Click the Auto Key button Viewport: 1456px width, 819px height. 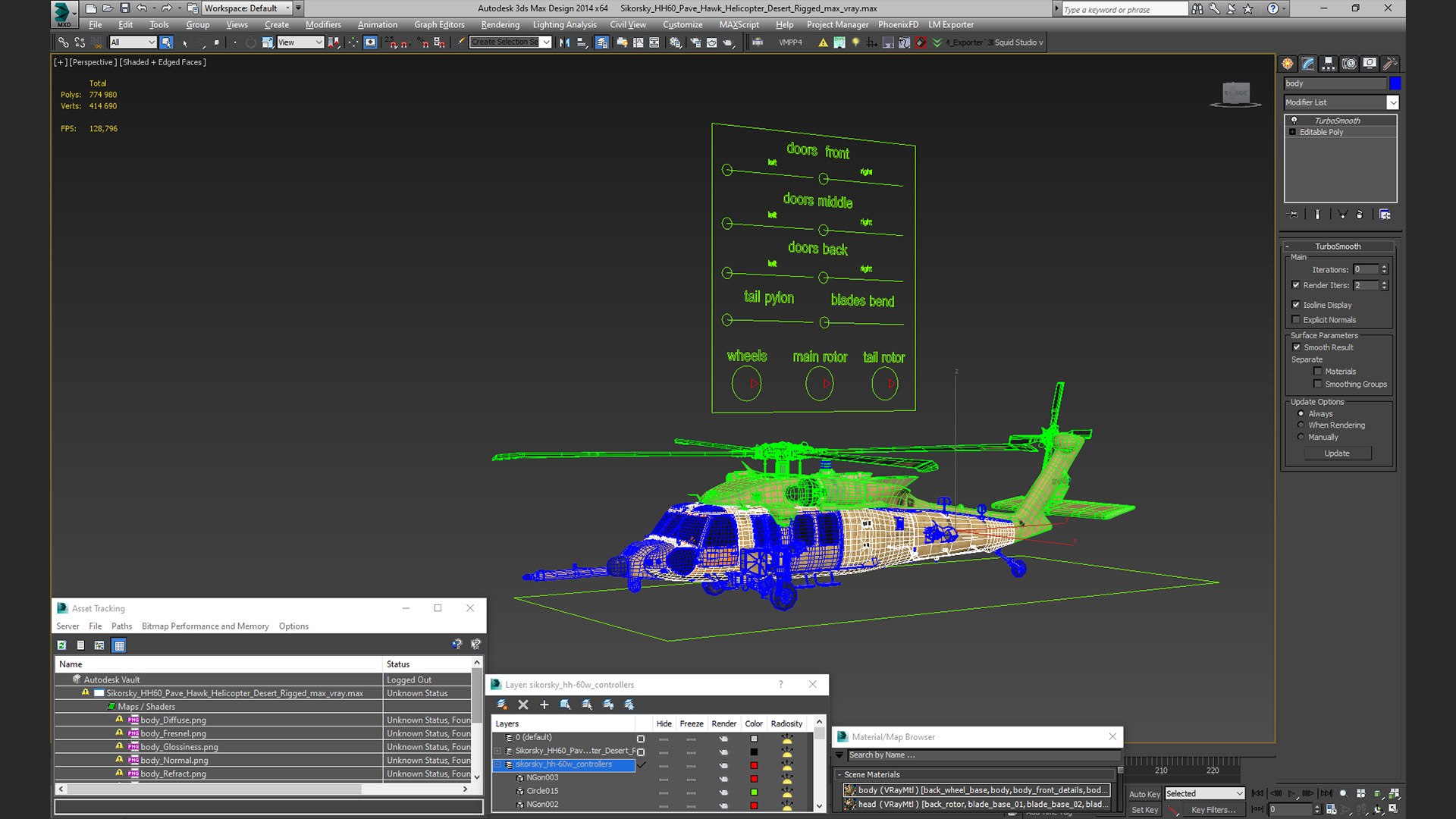[x=1144, y=794]
